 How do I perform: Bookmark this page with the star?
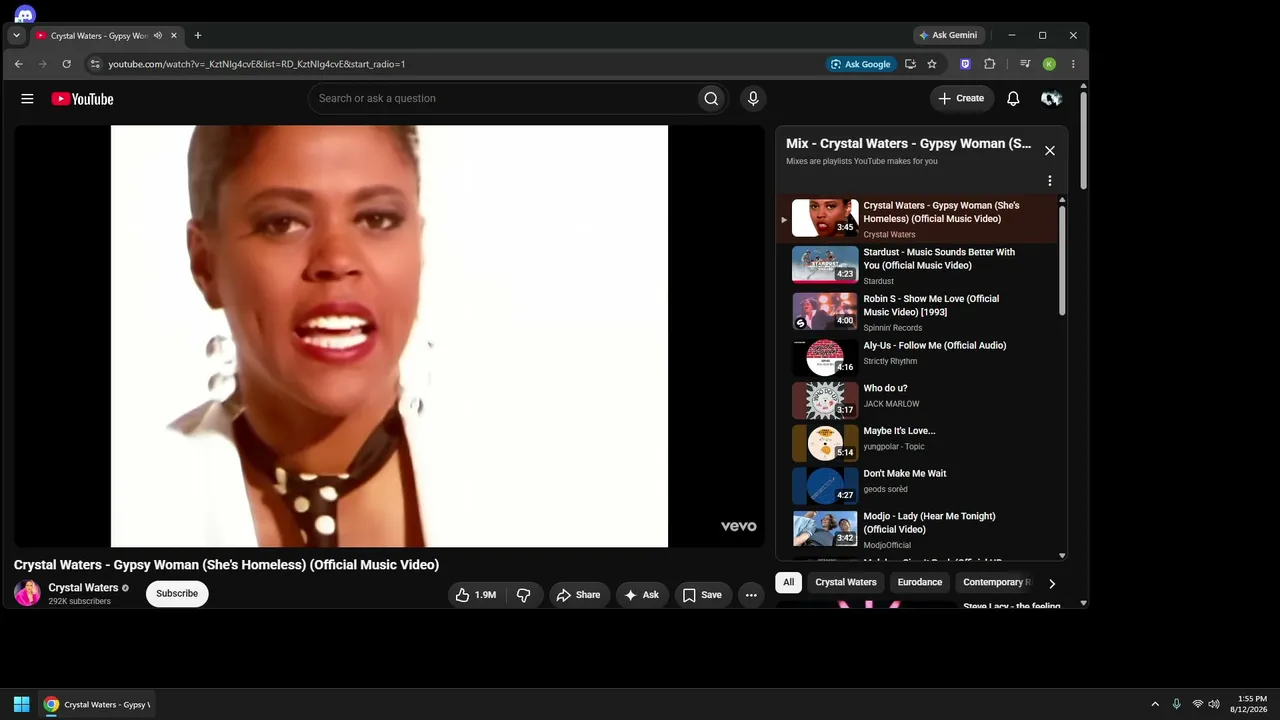pos(932,64)
